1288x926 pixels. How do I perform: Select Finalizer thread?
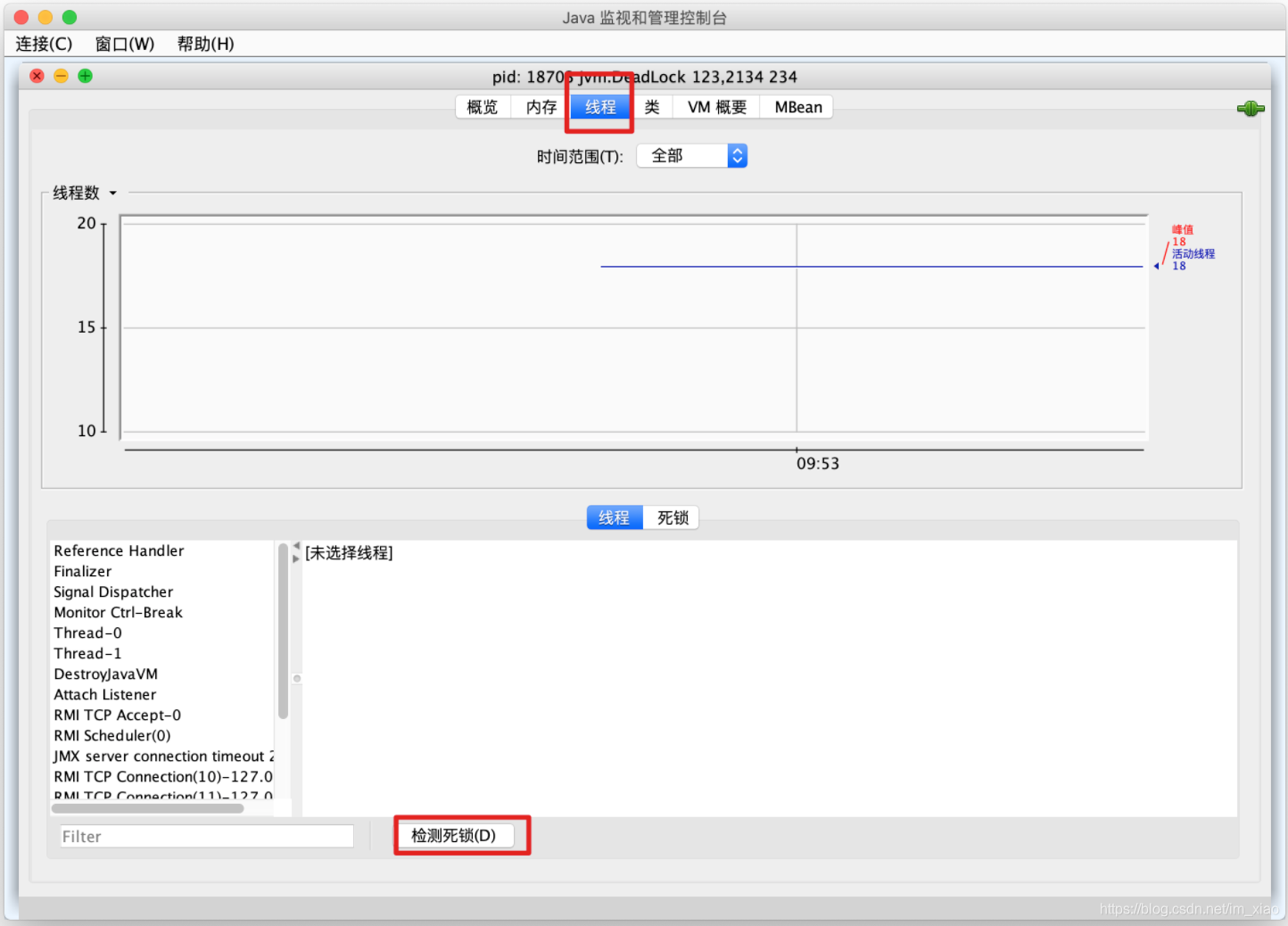point(162,571)
